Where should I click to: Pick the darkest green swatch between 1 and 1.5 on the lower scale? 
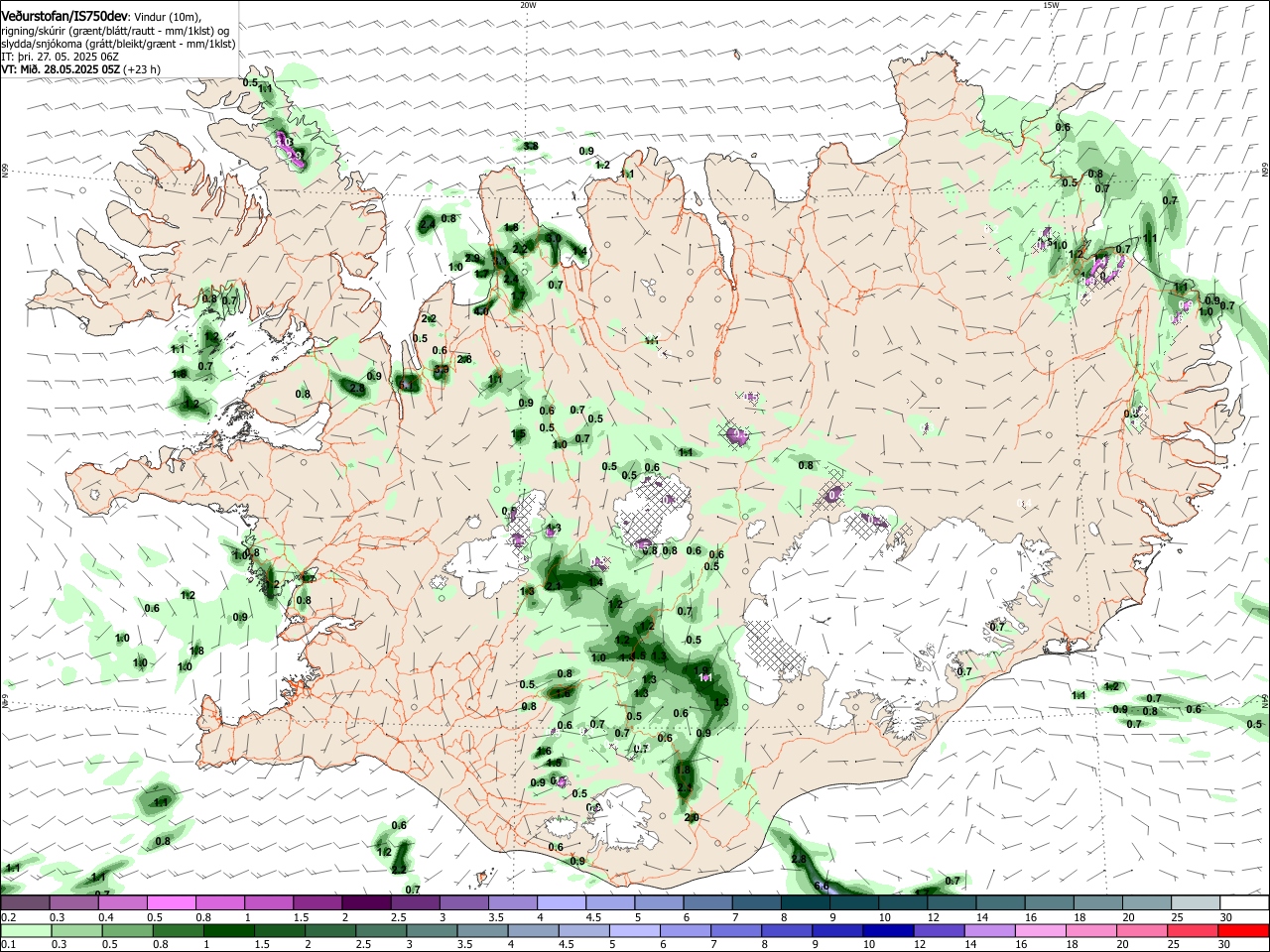tap(229, 930)
